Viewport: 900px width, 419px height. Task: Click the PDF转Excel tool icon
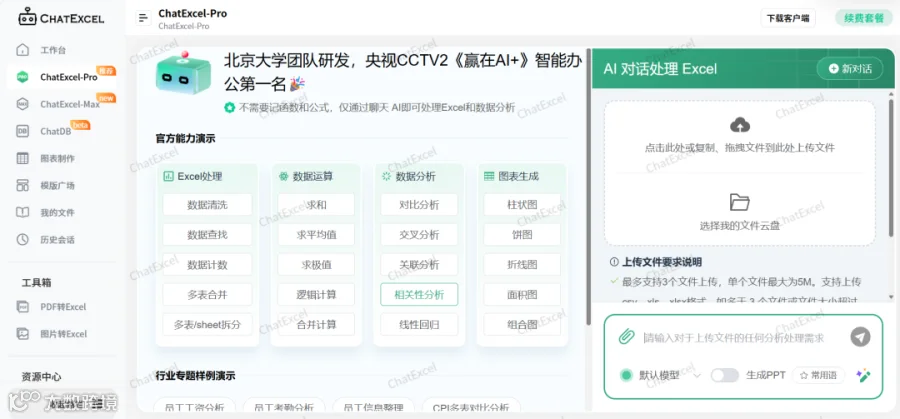[x=22, y=307]
